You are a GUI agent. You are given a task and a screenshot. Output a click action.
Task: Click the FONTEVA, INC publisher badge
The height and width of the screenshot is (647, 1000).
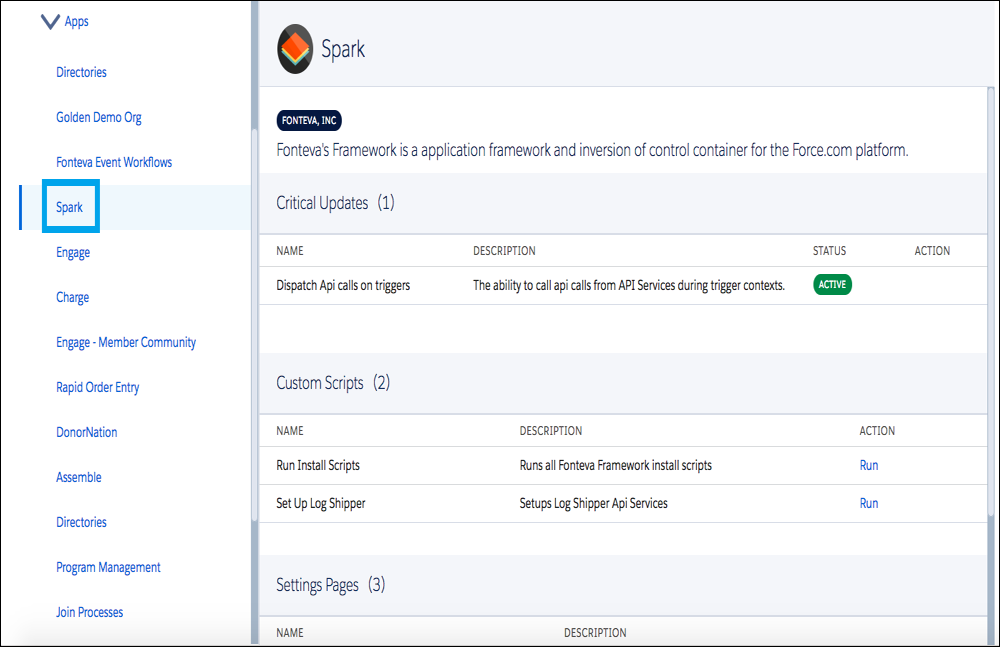[x=309, y=121]
